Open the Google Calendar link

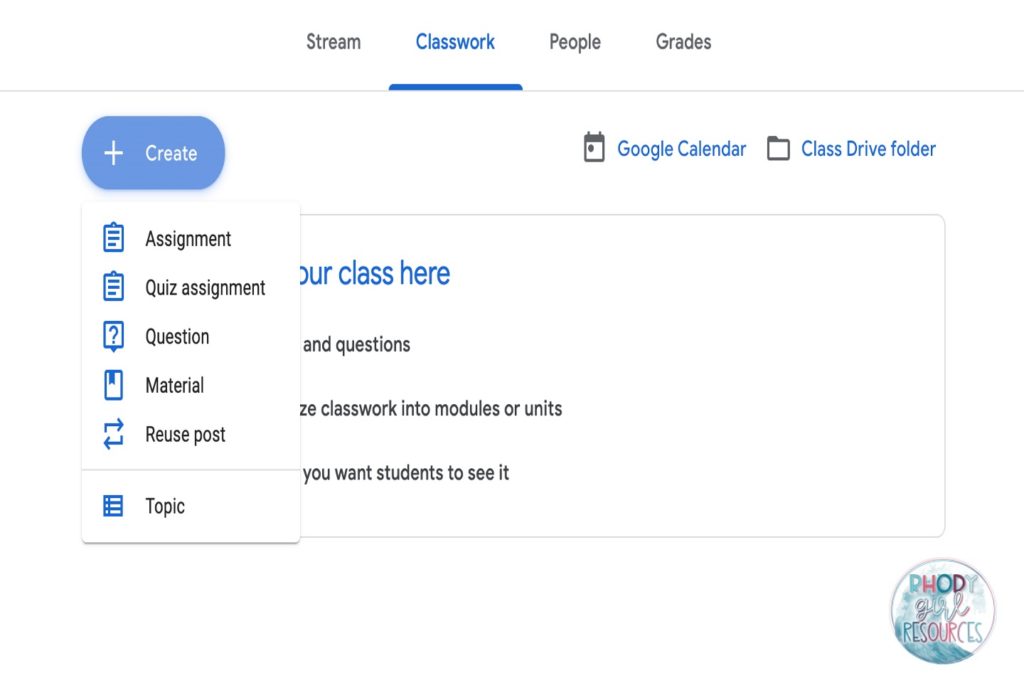point(681,149)
